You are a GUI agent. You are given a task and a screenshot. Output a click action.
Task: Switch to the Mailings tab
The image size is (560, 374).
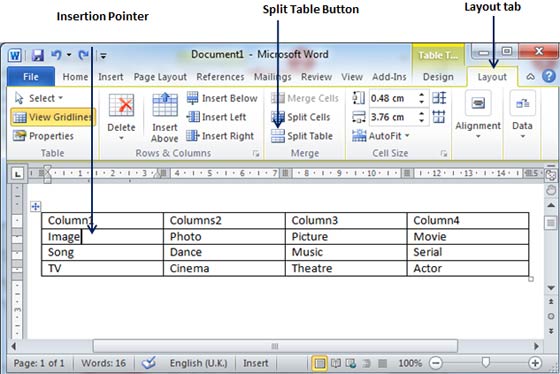click(x=272, y=77)
